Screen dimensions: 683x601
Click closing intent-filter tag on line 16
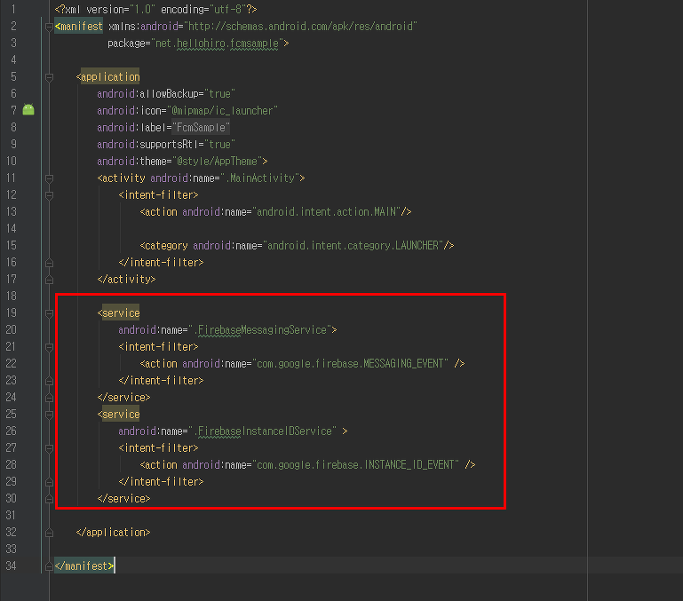tap(161, 263)
